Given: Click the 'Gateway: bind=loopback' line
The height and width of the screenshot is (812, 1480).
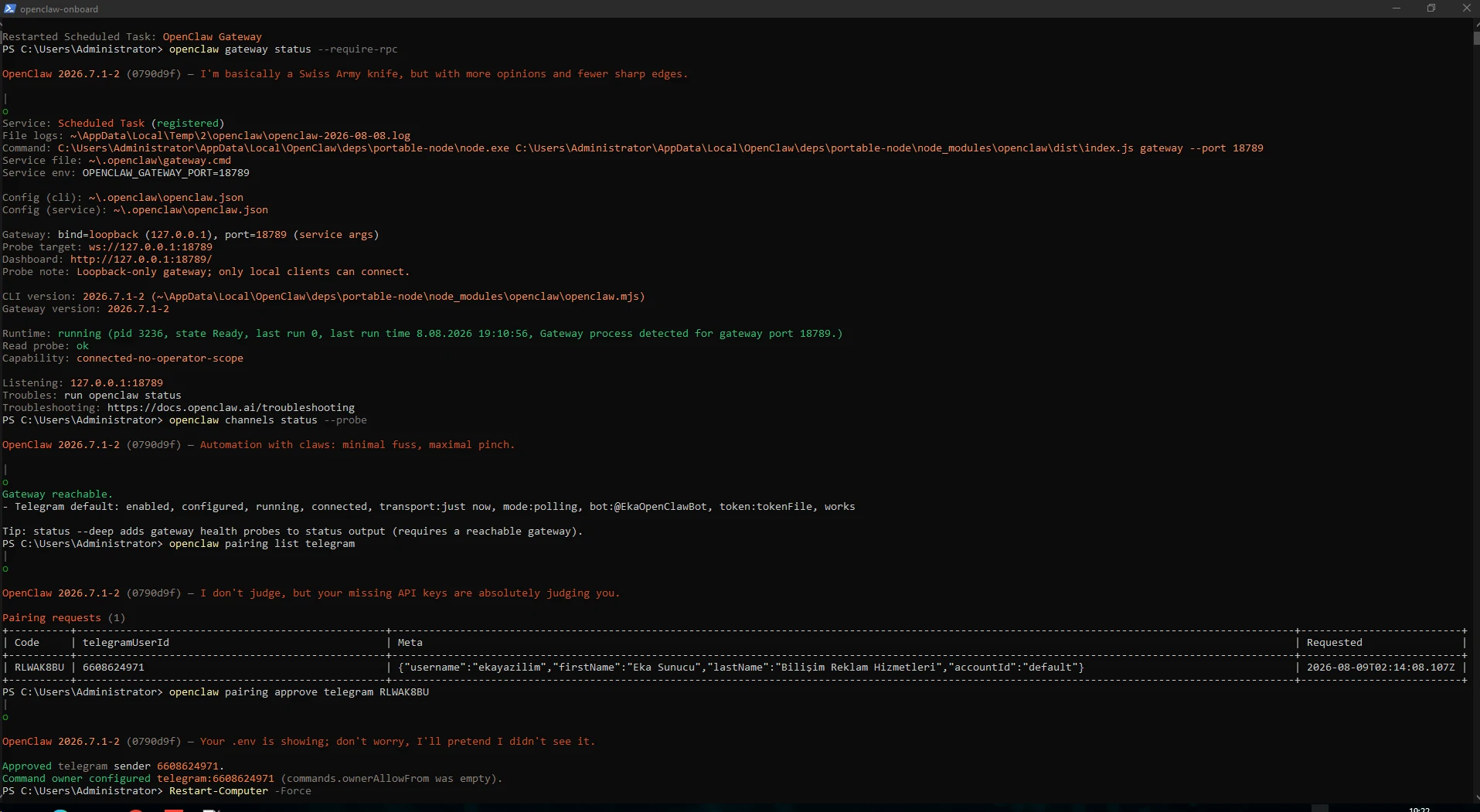Looking at the screenshot, I should point(191,235).
